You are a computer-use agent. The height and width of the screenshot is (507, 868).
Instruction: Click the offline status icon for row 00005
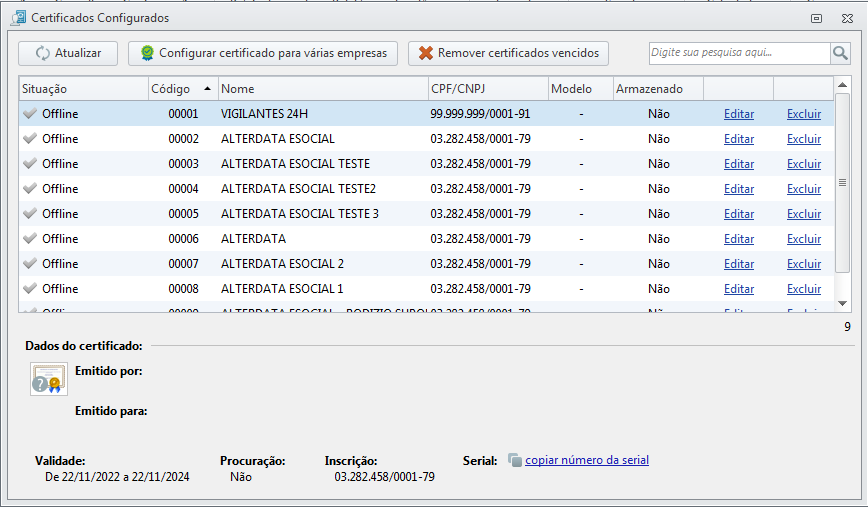pos(30,213)
